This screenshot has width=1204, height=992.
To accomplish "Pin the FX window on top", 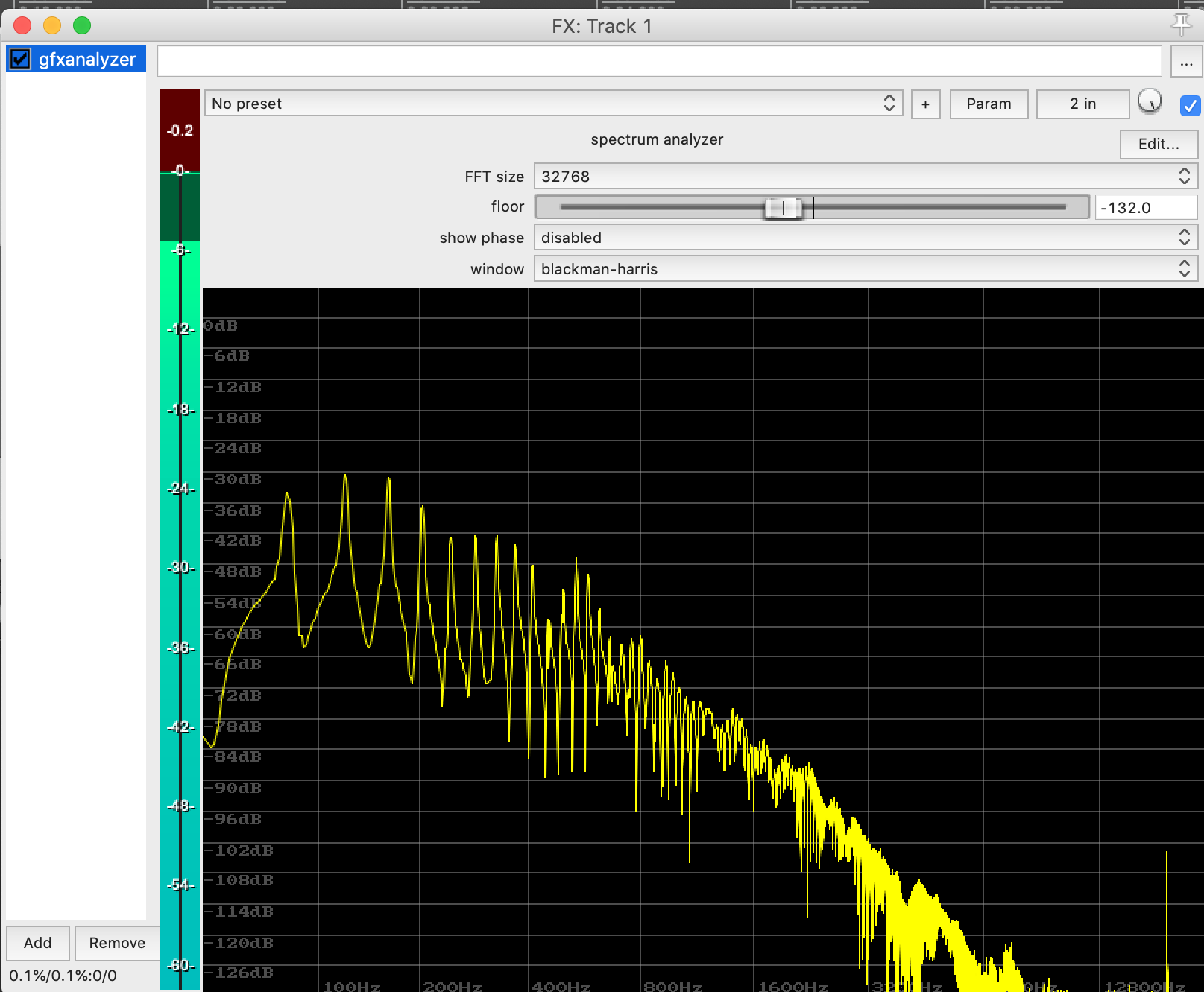I will [1182, 25].
